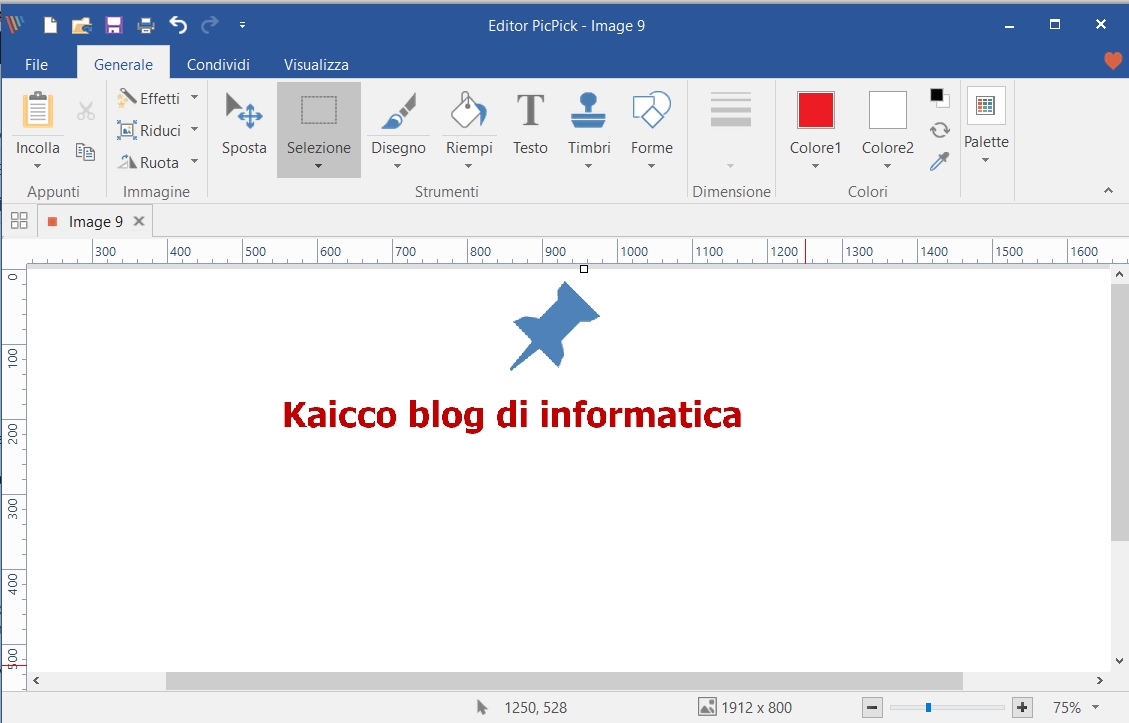Open a file via folder icon
1129x723 pixels.
pos(81,26)
